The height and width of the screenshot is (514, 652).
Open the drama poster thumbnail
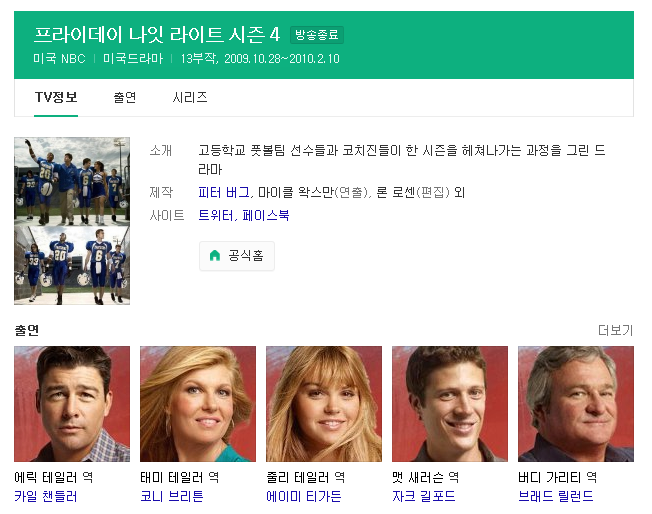[x=72, y=221]
